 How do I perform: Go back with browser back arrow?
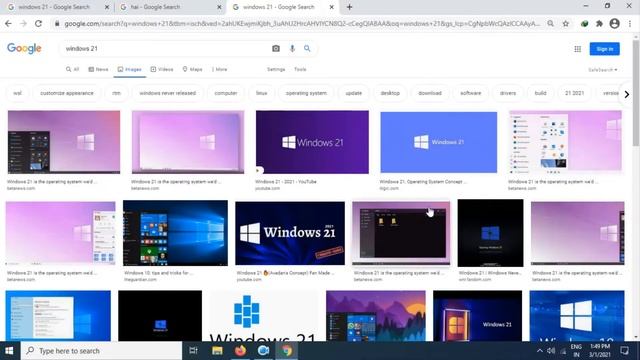point(8,24)
